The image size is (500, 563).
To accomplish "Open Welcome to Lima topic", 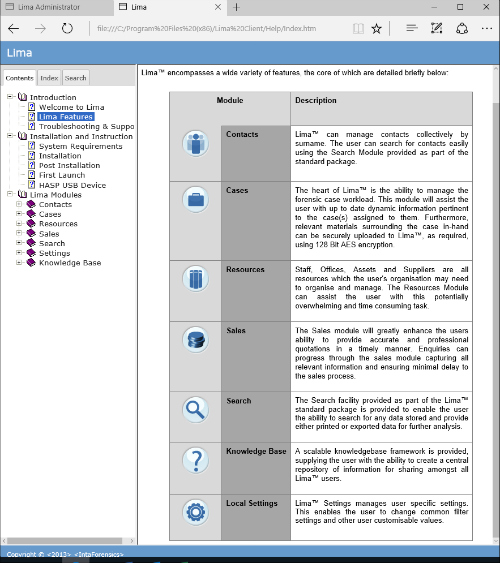I will [x=71, y=107].
